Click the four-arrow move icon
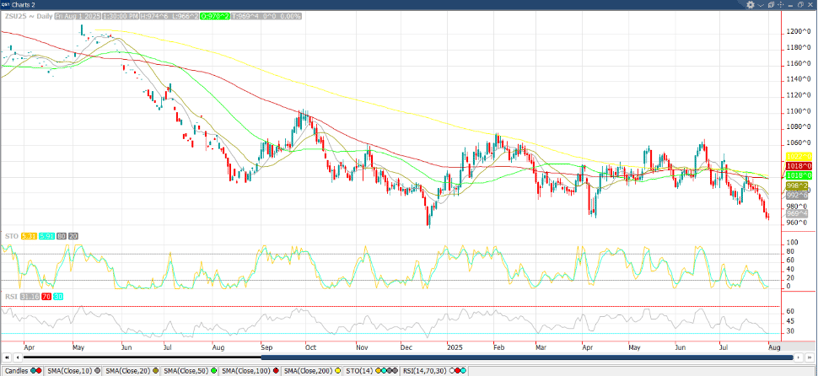 click(780, 5)
